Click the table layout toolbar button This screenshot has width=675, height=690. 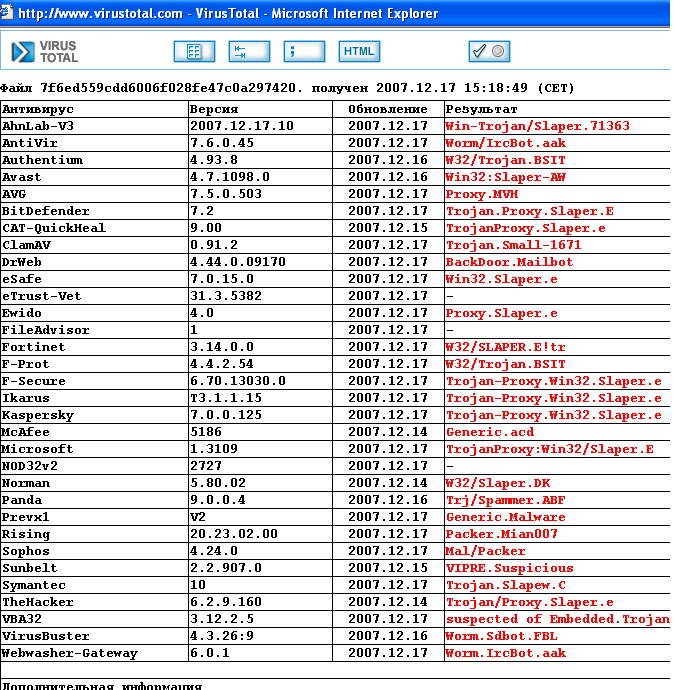194,51
